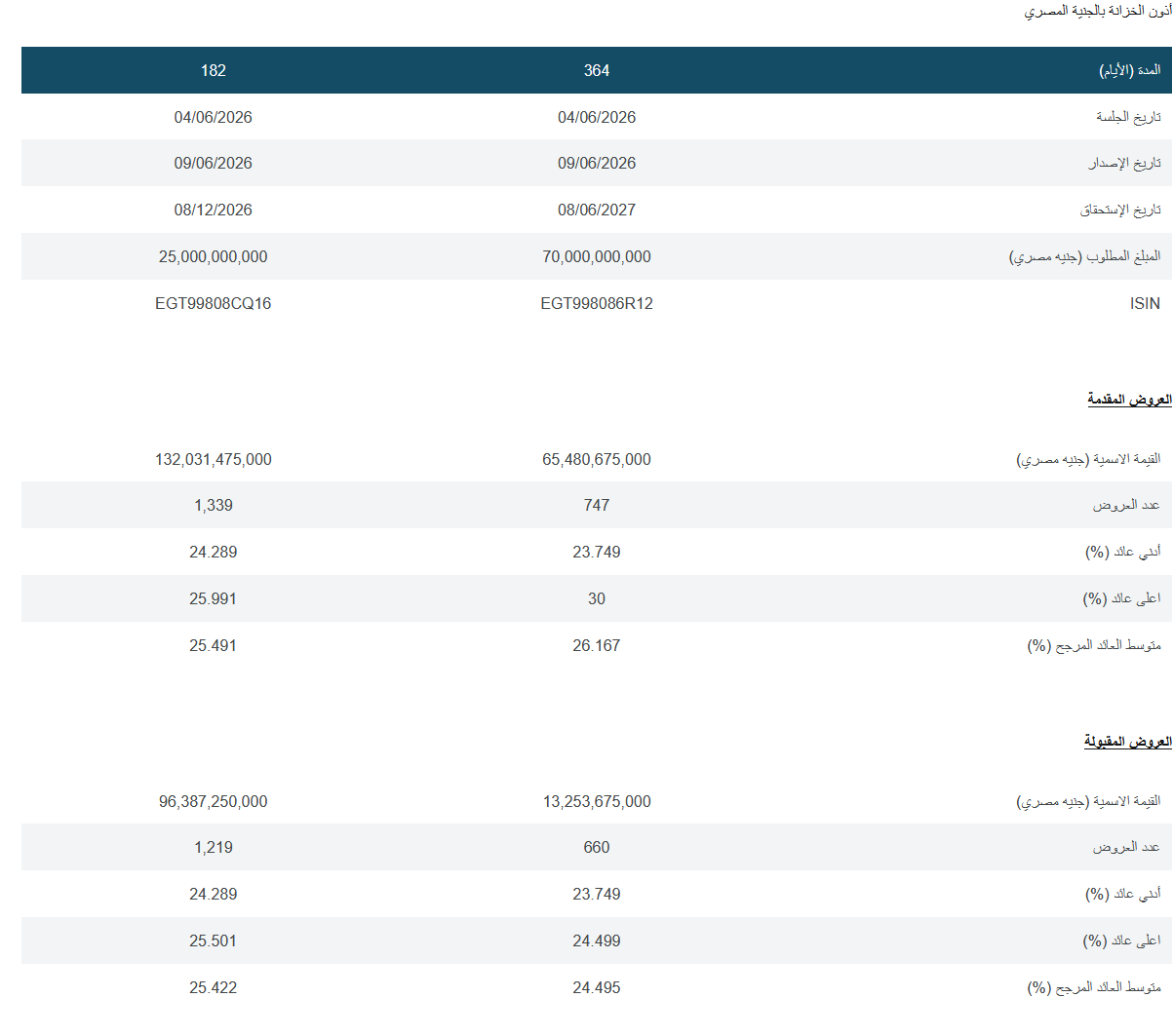Click highest yield value "25.991"
Image resolution: width=1173 pixels, height=1036 pixels.
click(x=214, y=598)
